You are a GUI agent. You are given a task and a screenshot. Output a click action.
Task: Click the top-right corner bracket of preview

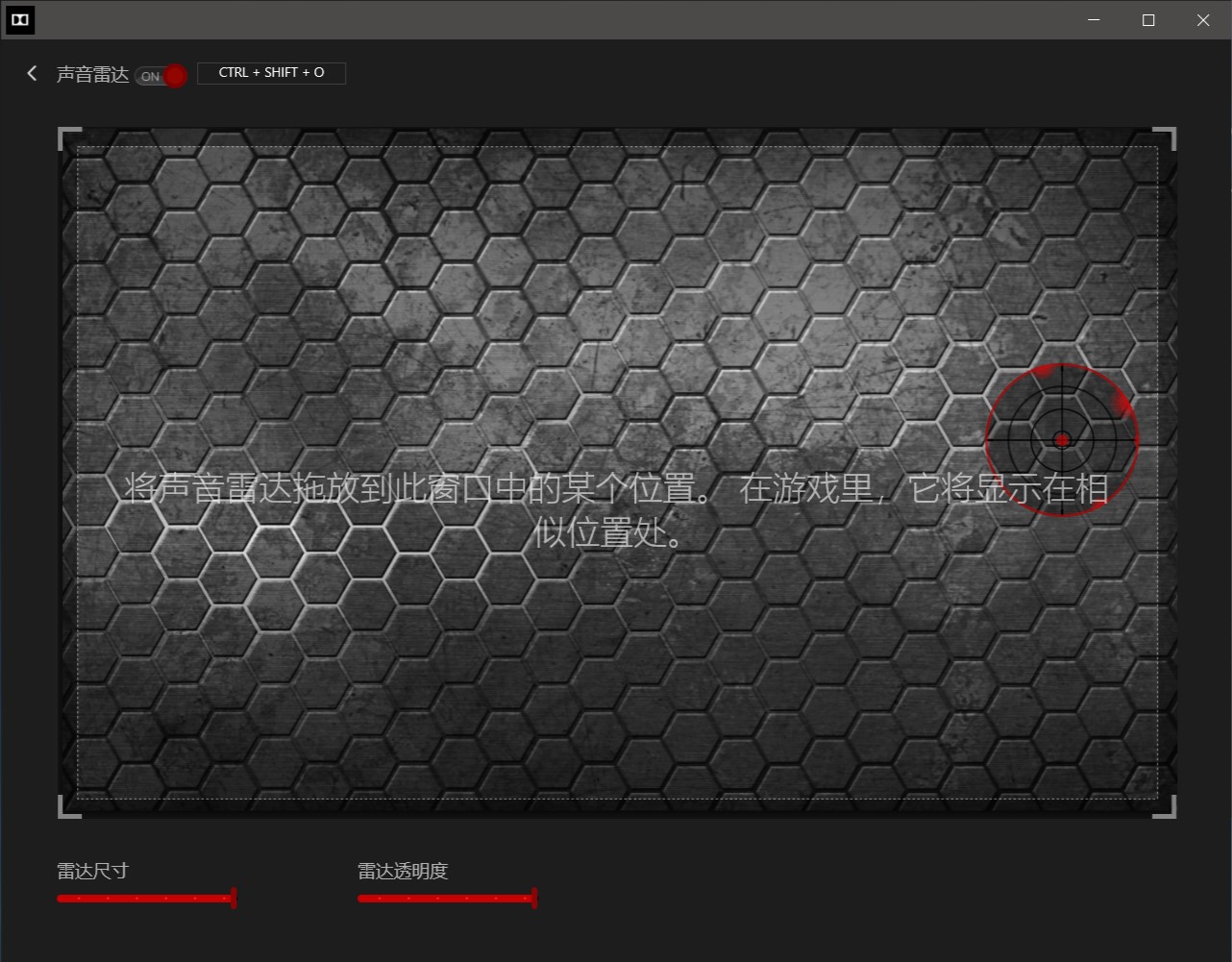coord(1166,137)
